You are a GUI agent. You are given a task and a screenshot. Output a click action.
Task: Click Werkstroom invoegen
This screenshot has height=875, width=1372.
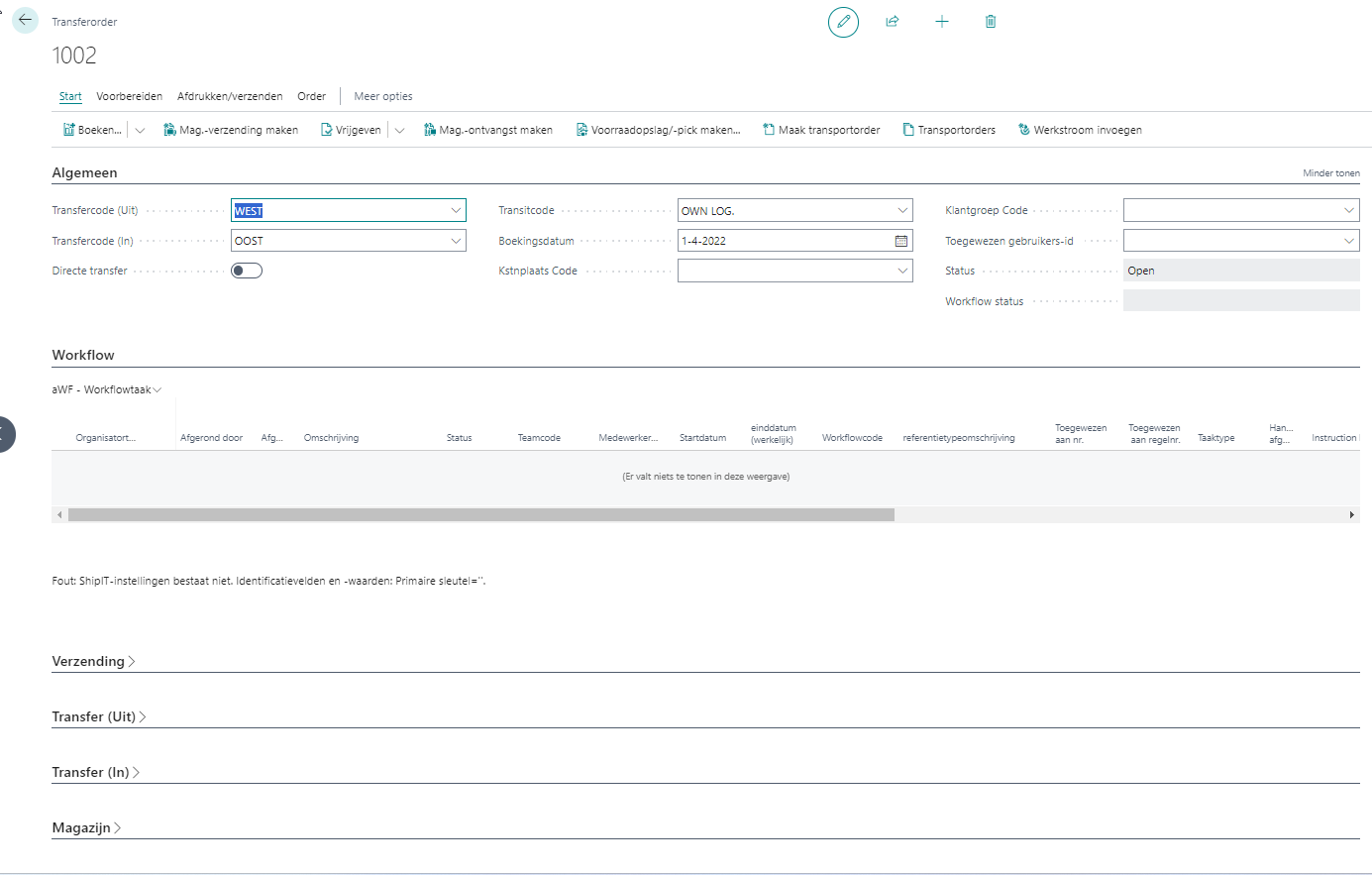tap(1080, 130)
